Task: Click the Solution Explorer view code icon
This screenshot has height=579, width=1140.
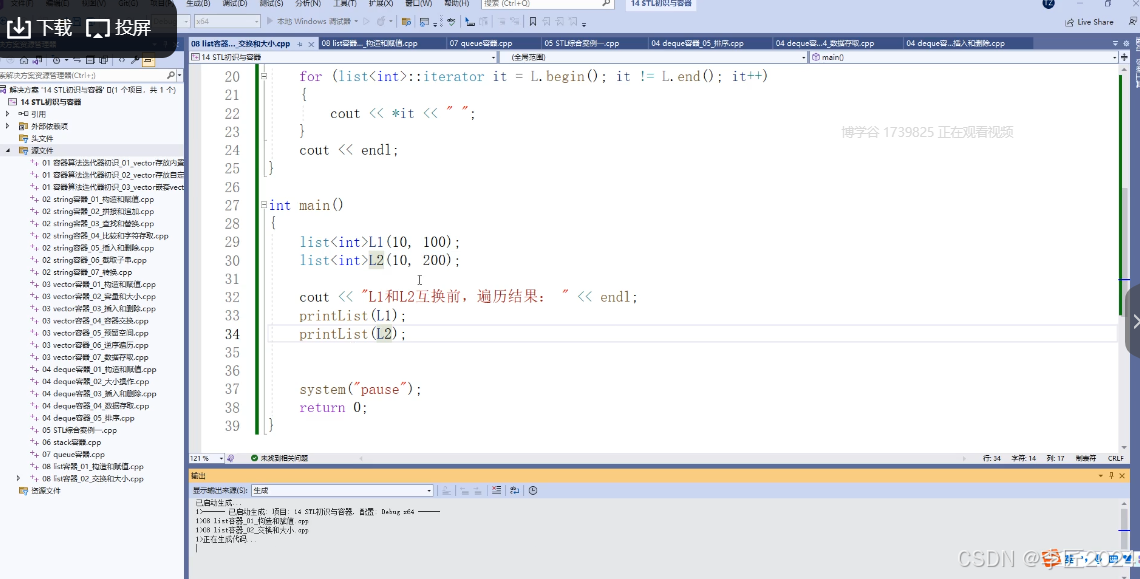Action: pos(121,60)
